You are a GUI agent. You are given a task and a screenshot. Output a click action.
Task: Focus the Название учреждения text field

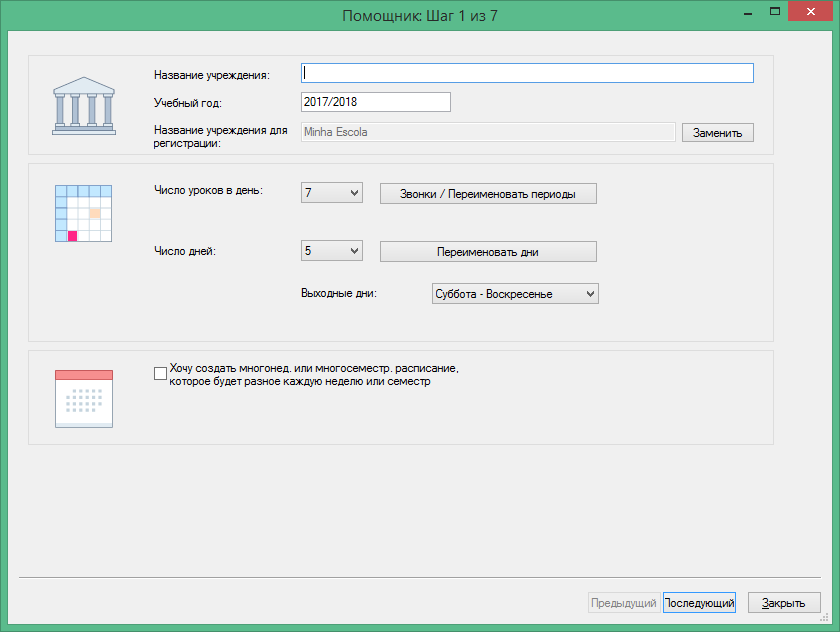tap(527, 73)
